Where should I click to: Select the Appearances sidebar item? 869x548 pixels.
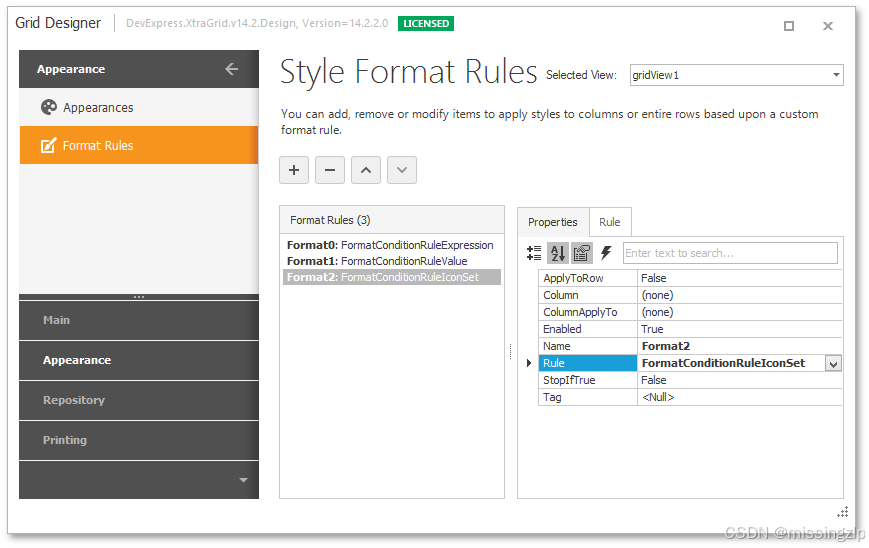[139, 107]
